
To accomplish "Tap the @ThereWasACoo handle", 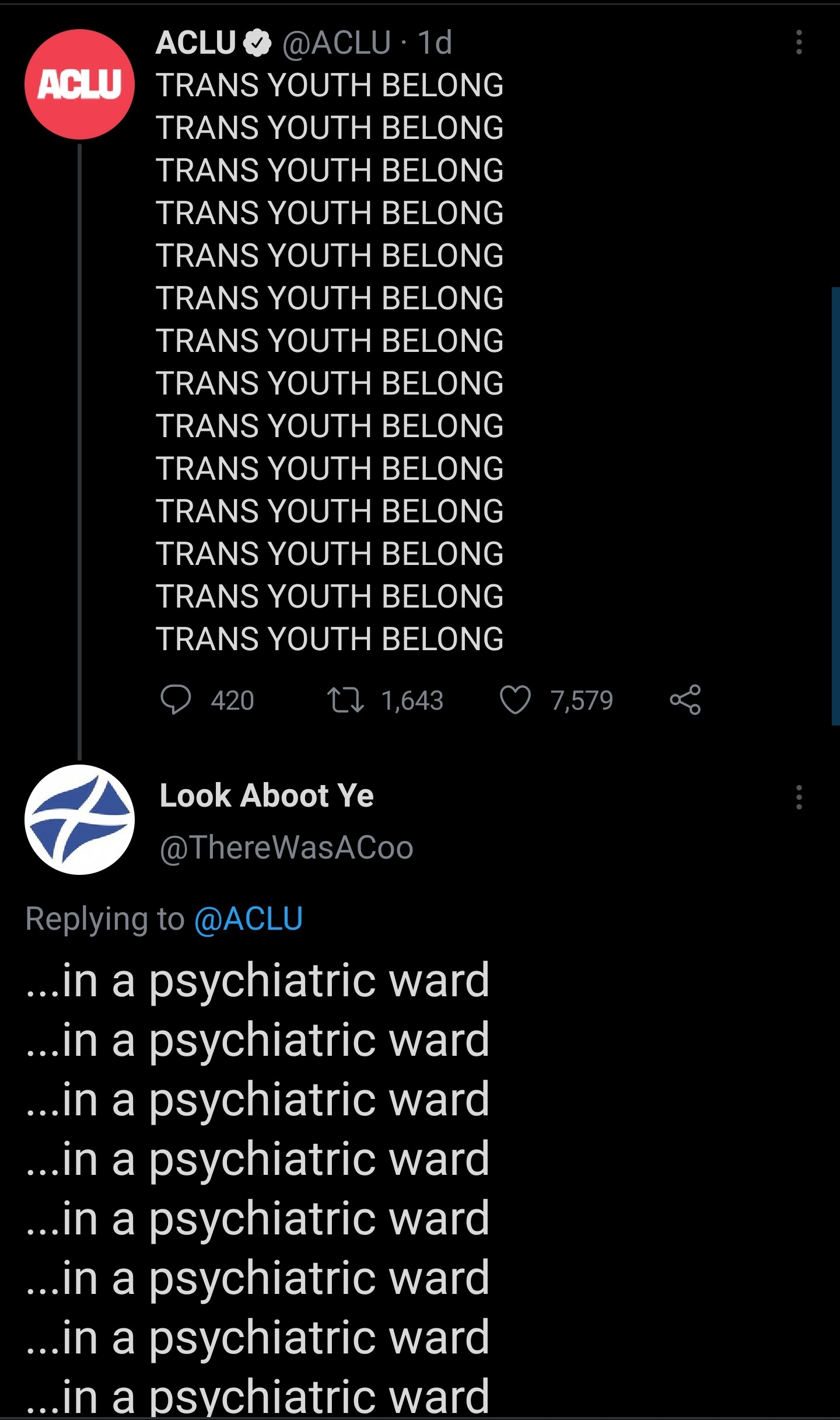I will 286,847.
